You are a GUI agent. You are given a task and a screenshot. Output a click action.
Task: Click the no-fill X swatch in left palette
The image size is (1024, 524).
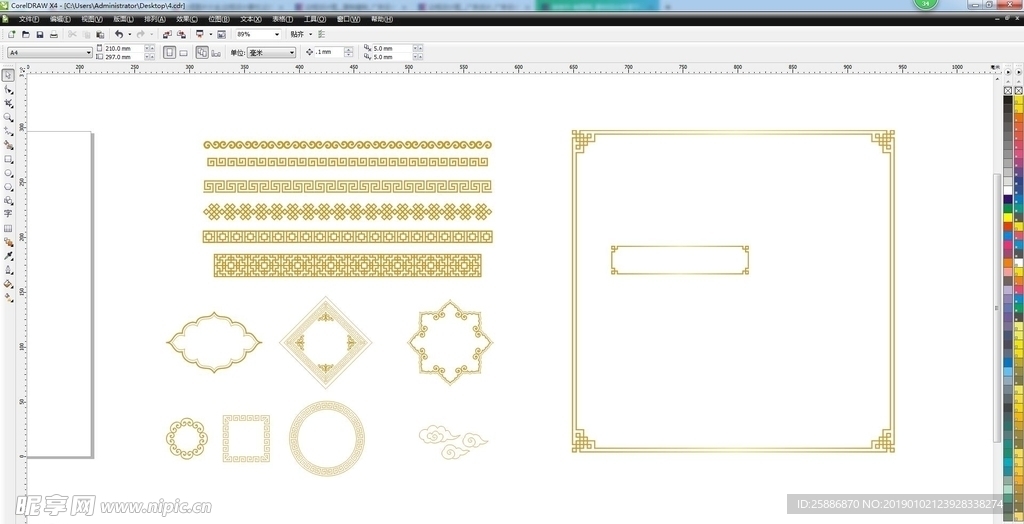tap(1008, 90)
